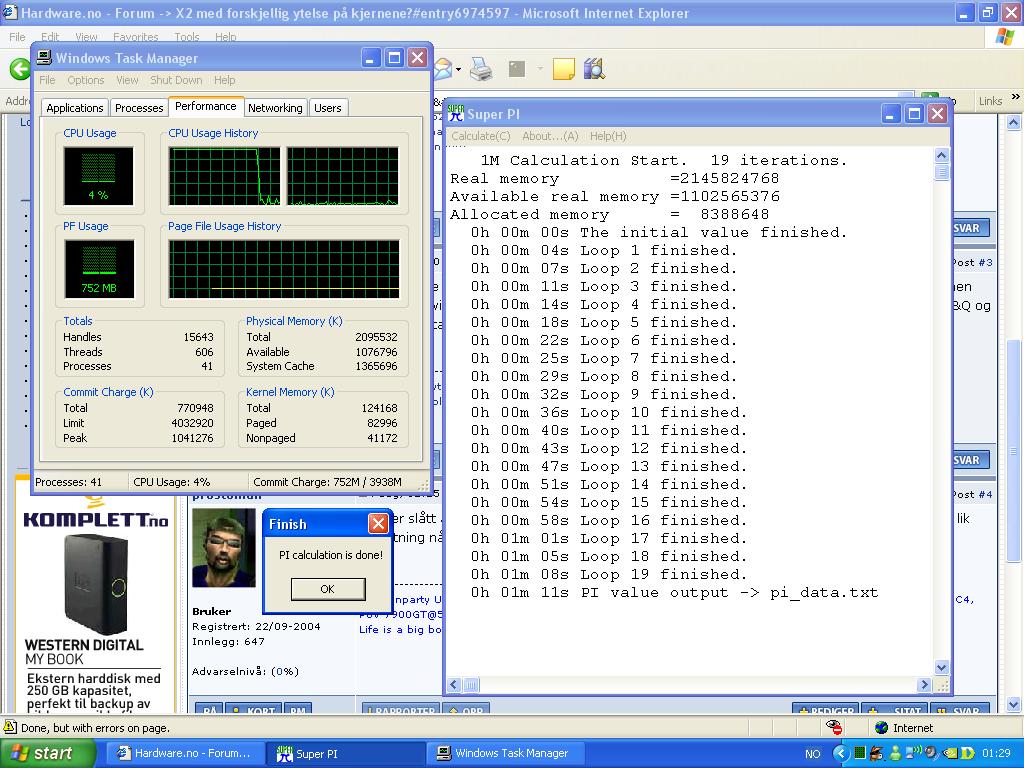Image resolution: width=1024 pixels, height=768 pixels.
Task: Open Task Manager File menu
Action: (x=47, y=80)
